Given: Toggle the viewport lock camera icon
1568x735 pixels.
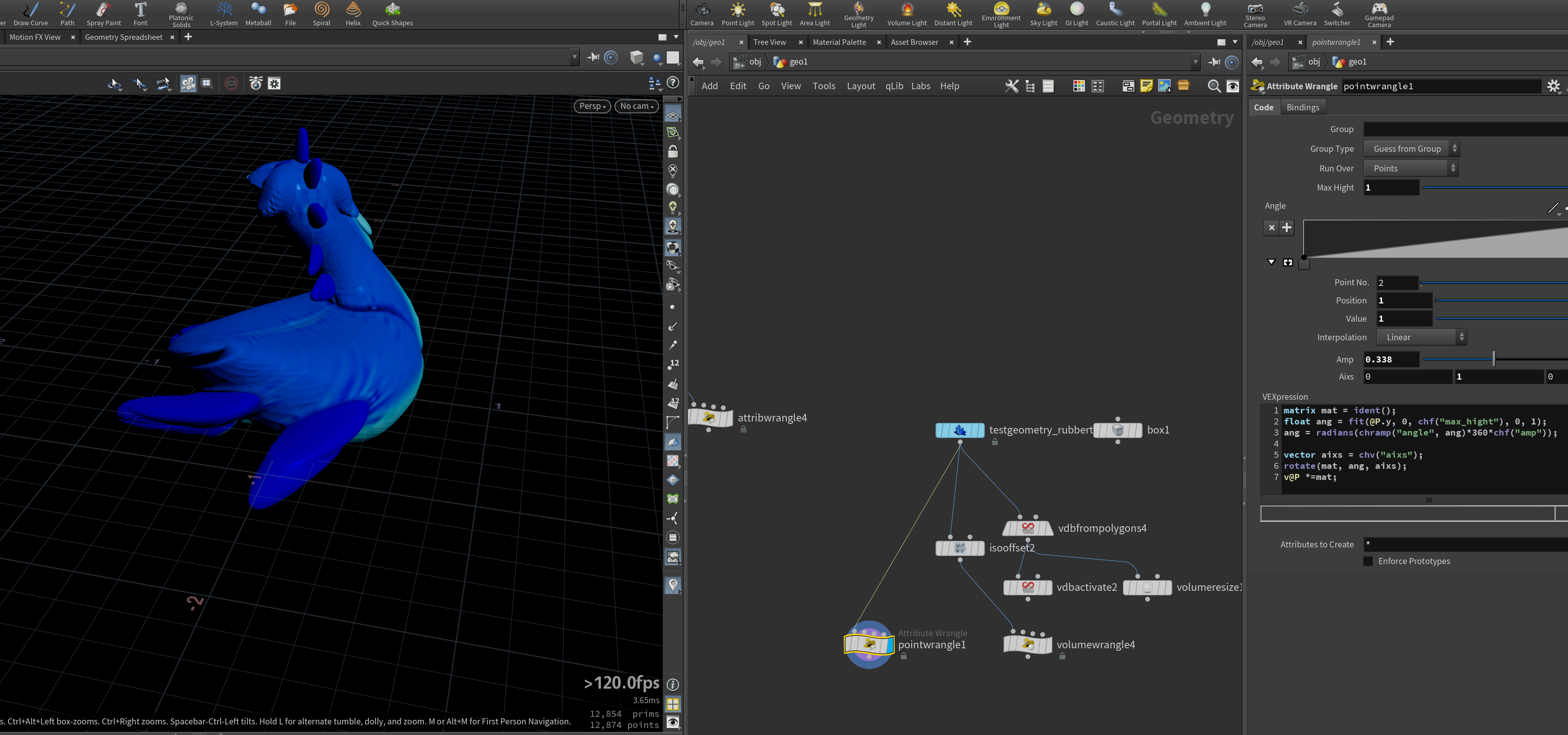Looking at the screenshot, I should [x=672, y=151].
